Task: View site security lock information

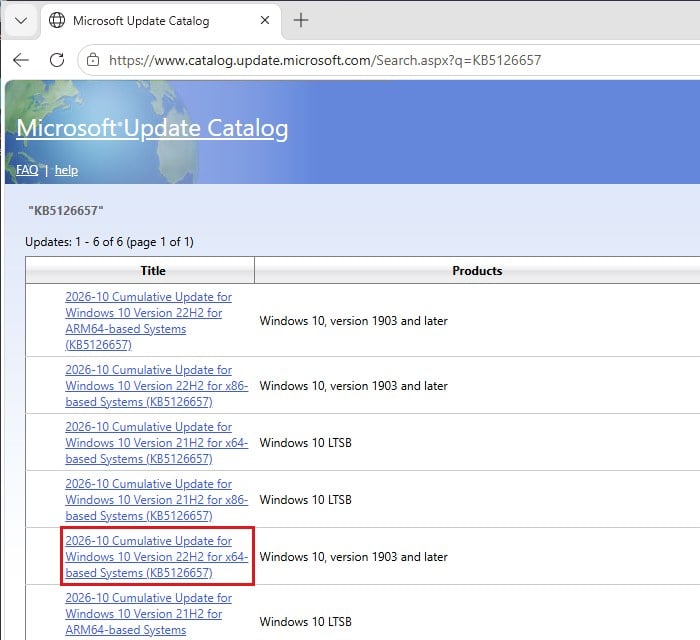Action: (x=93, y=60)
